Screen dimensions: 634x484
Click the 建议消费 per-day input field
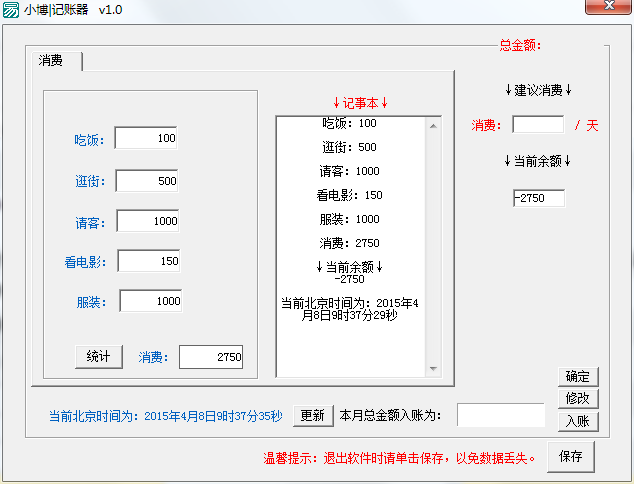click(x=538, y=125)
